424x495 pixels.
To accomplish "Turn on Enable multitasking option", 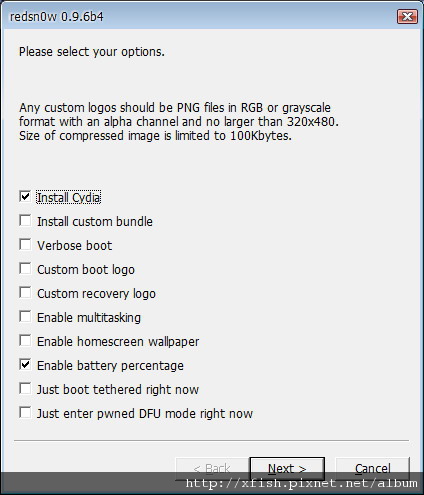I will [25, 317].
